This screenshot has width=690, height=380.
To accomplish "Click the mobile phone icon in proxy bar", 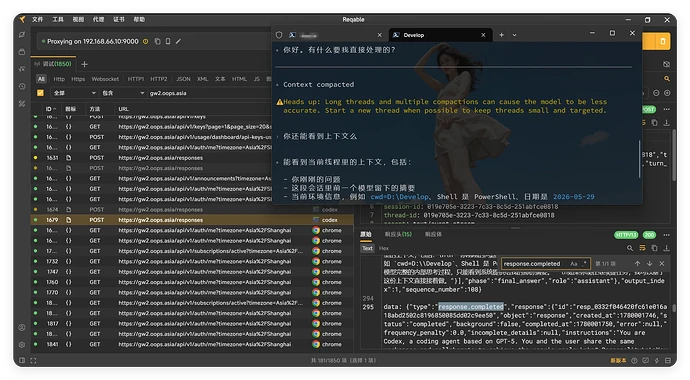I will pos(168,41).
